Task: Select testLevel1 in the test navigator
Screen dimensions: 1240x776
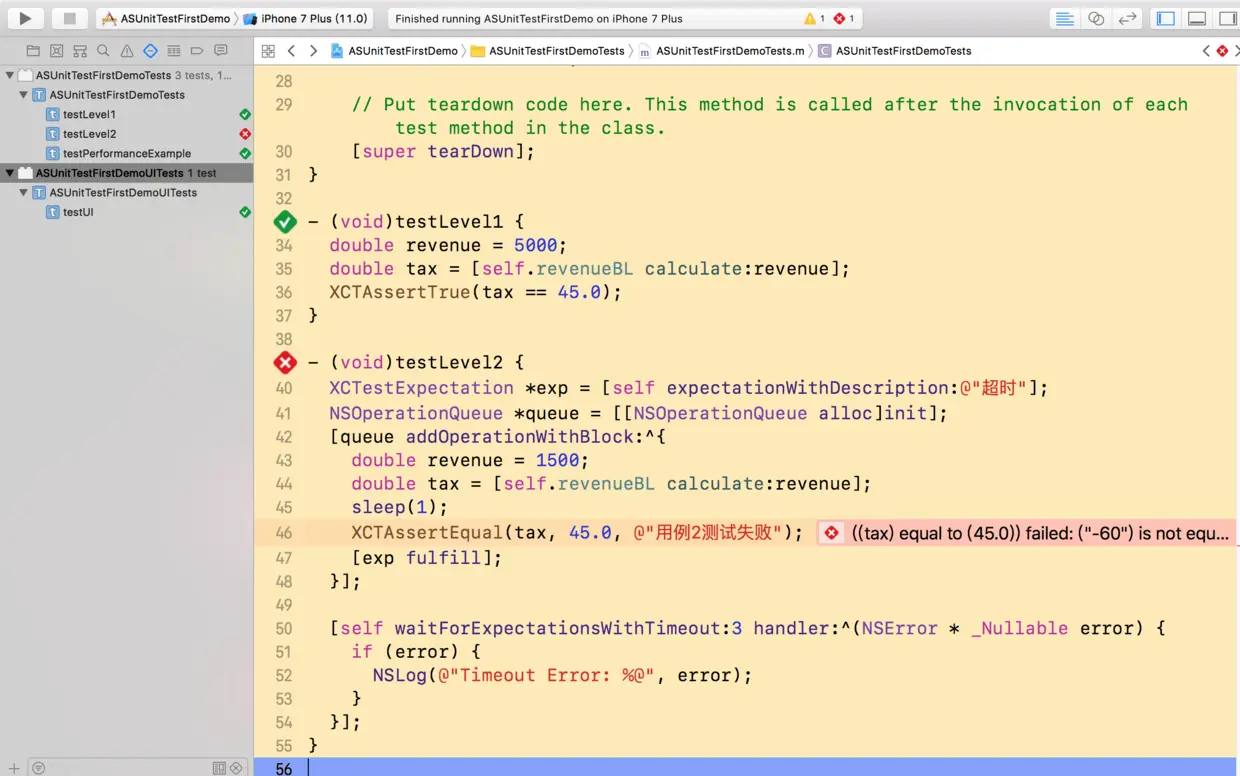Action: coord(89,114)
